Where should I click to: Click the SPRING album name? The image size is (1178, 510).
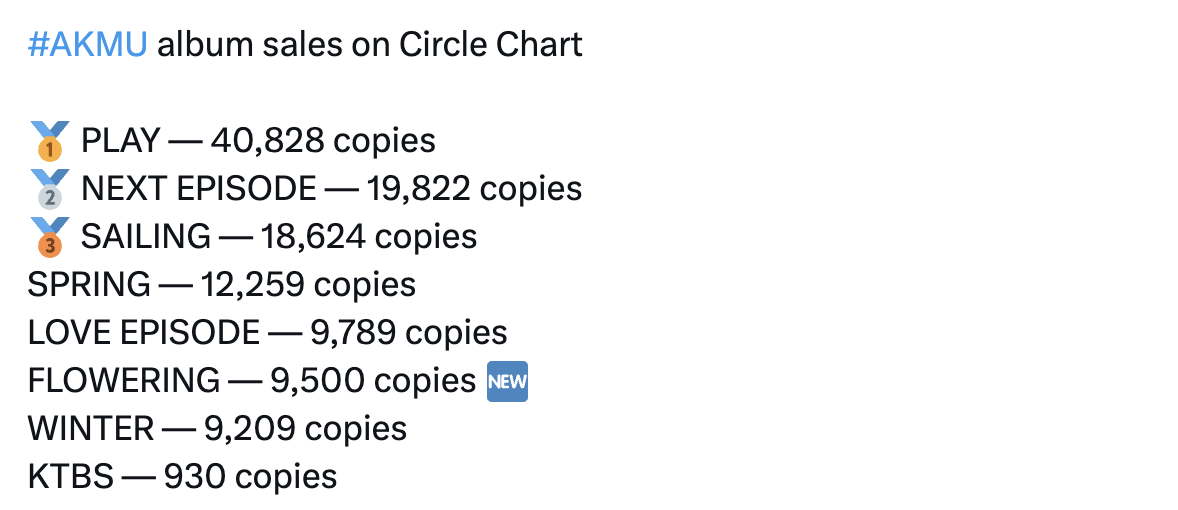[89, 285]
